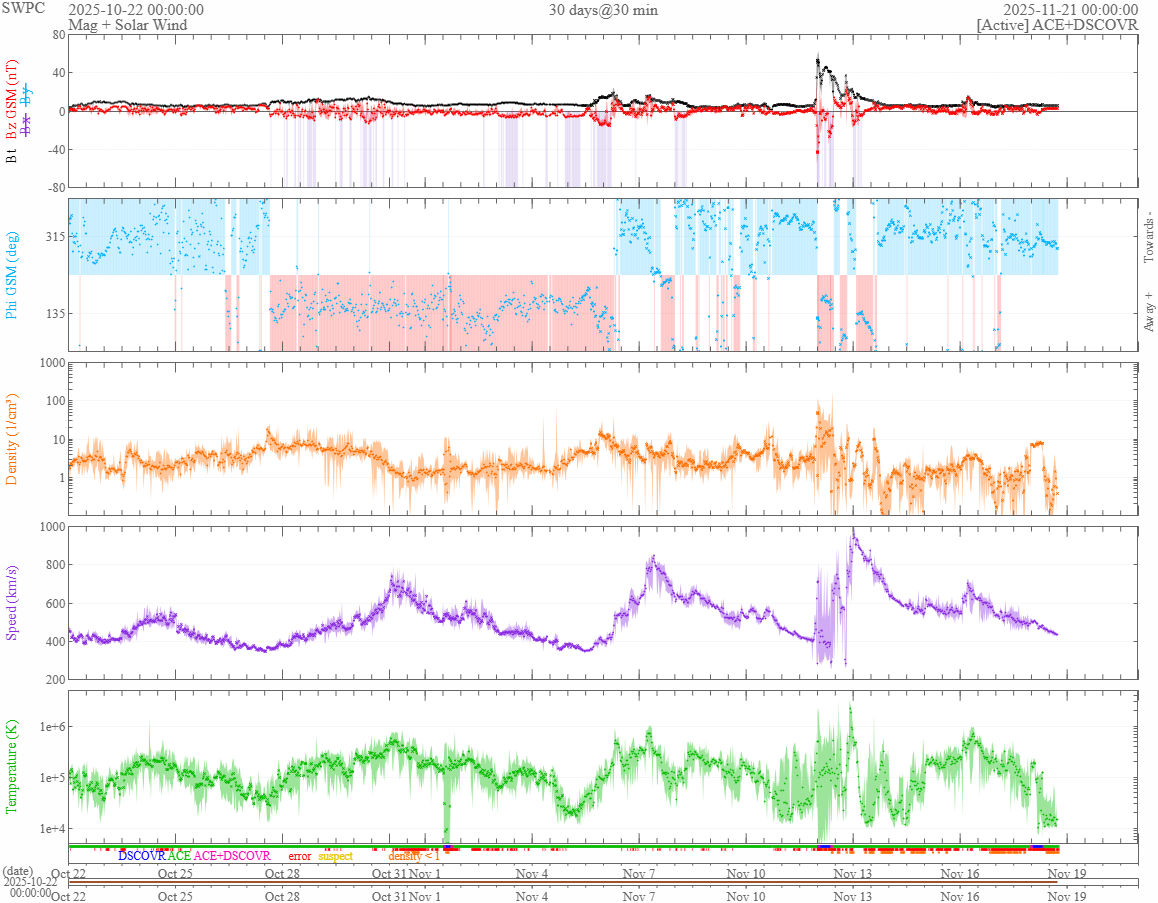The width and height of the screenshot is (1158, 903).
Task: Click the 80 tick on the Bt axis
Action: [x=59, y=35]
